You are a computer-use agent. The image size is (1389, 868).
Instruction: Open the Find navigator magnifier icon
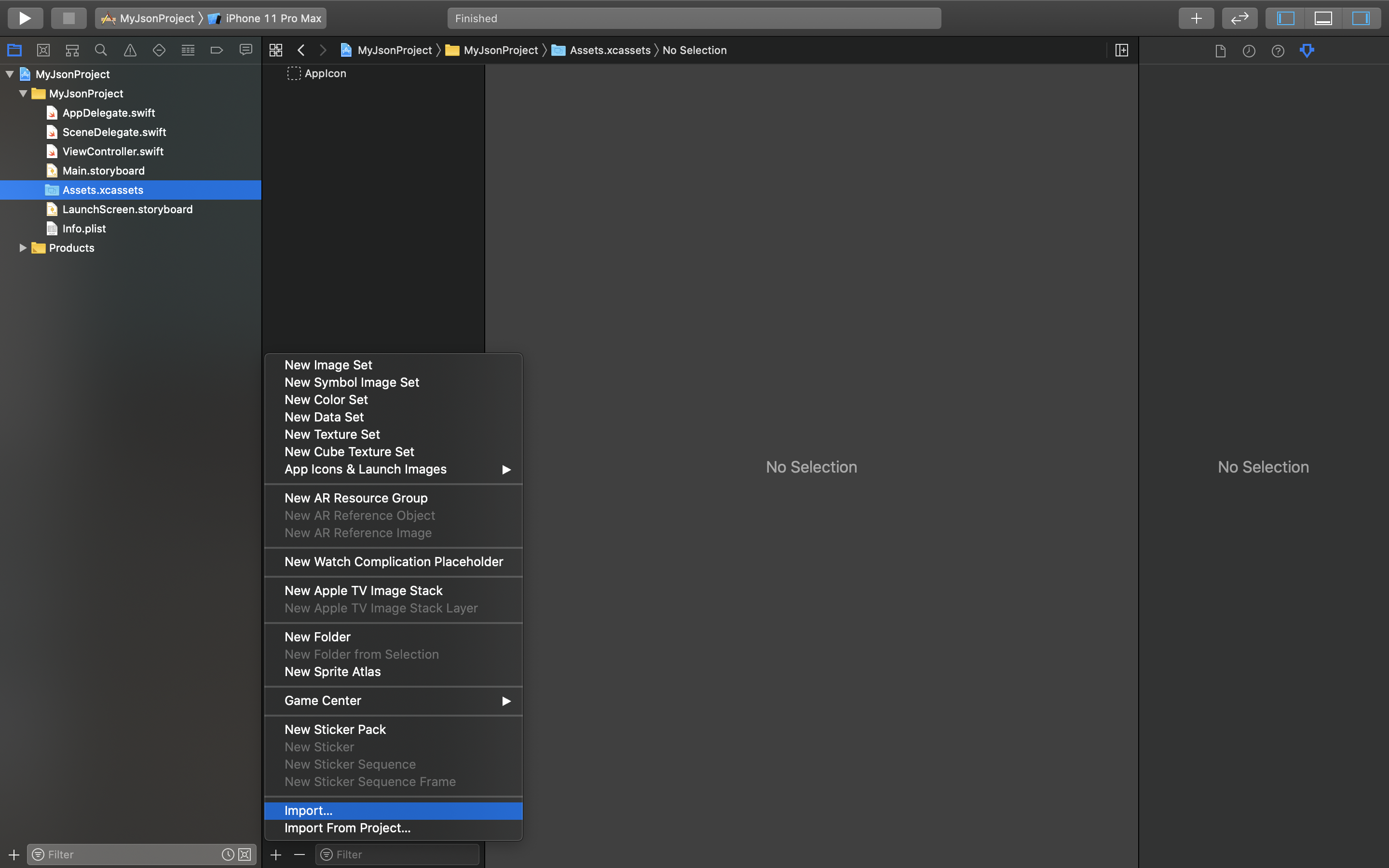point(101,51)
